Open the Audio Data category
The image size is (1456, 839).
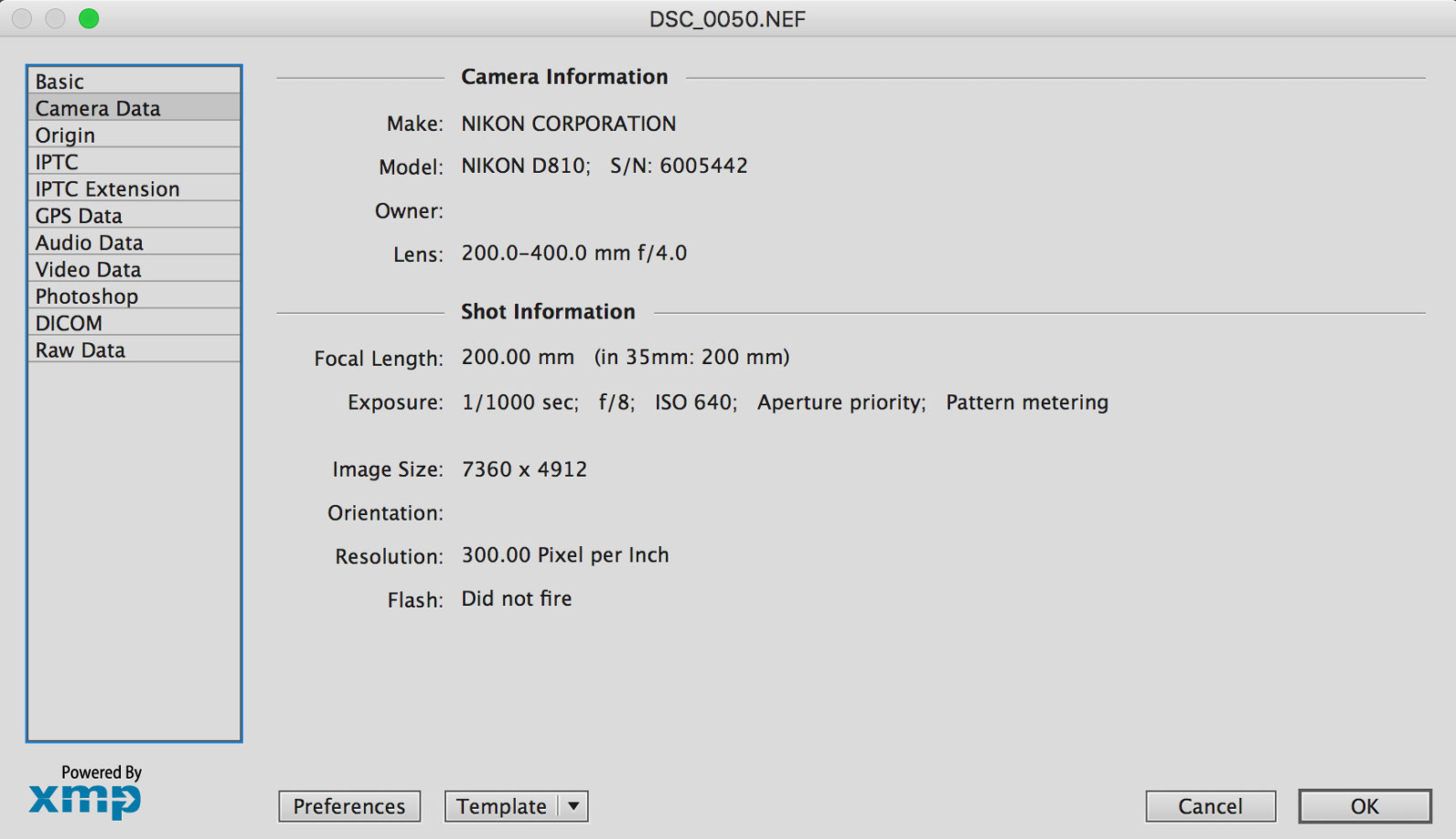[x=134, y=242]
